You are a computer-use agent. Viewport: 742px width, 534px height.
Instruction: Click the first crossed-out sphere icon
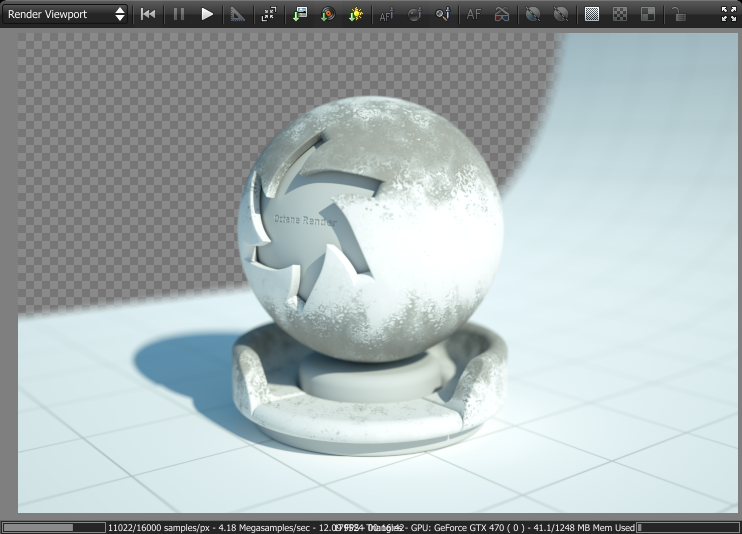(x=533, y=14)
